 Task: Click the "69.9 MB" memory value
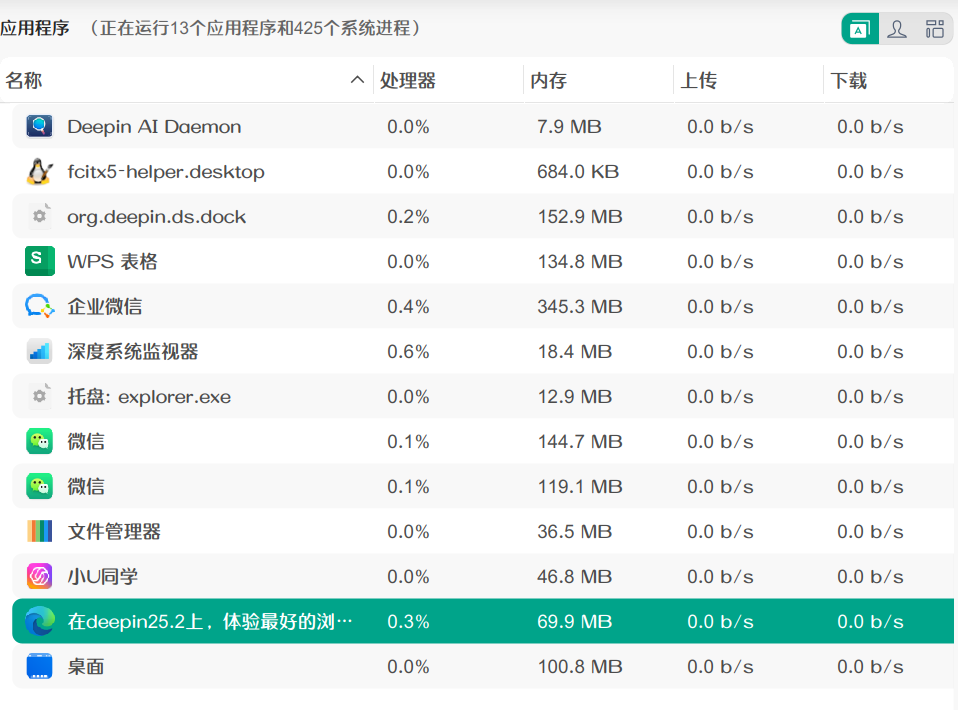(x=574, y=621)
